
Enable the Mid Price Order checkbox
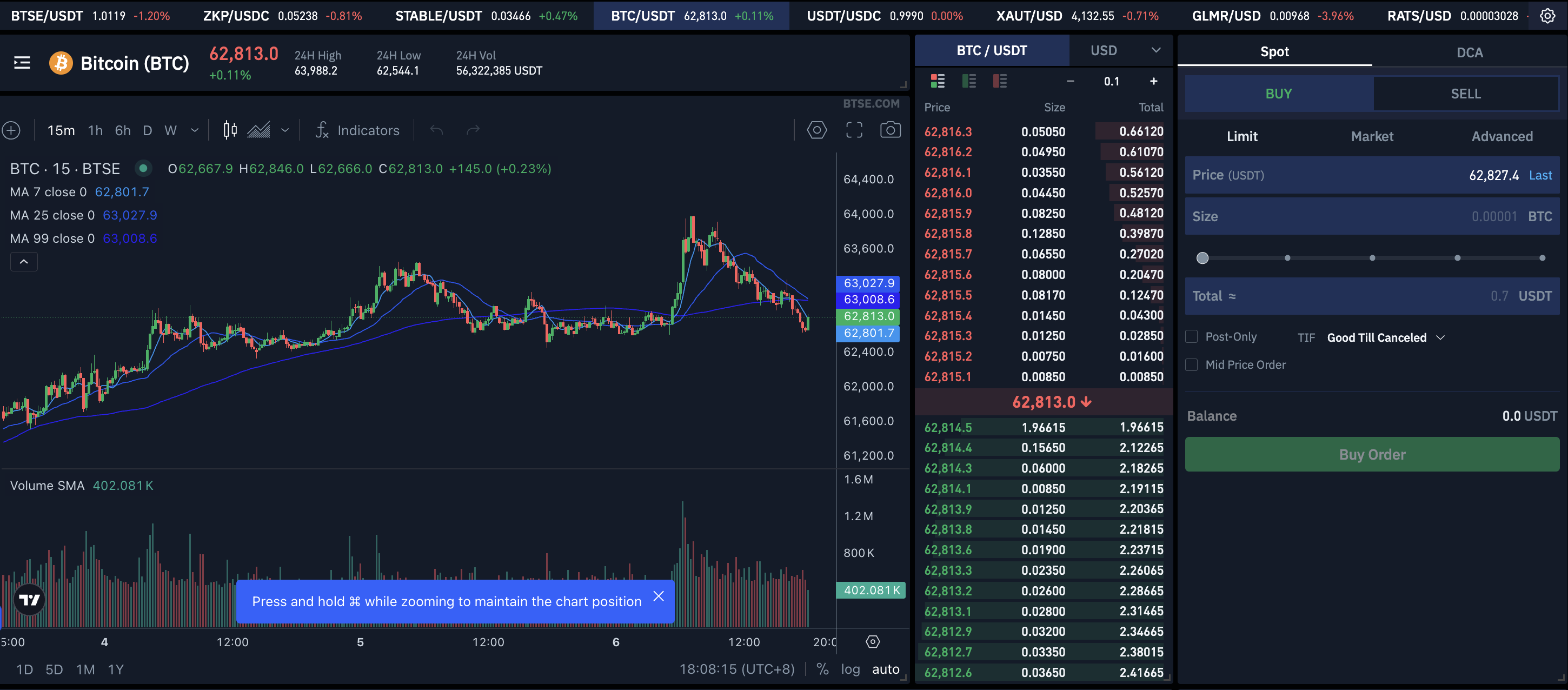[1192, 365]
